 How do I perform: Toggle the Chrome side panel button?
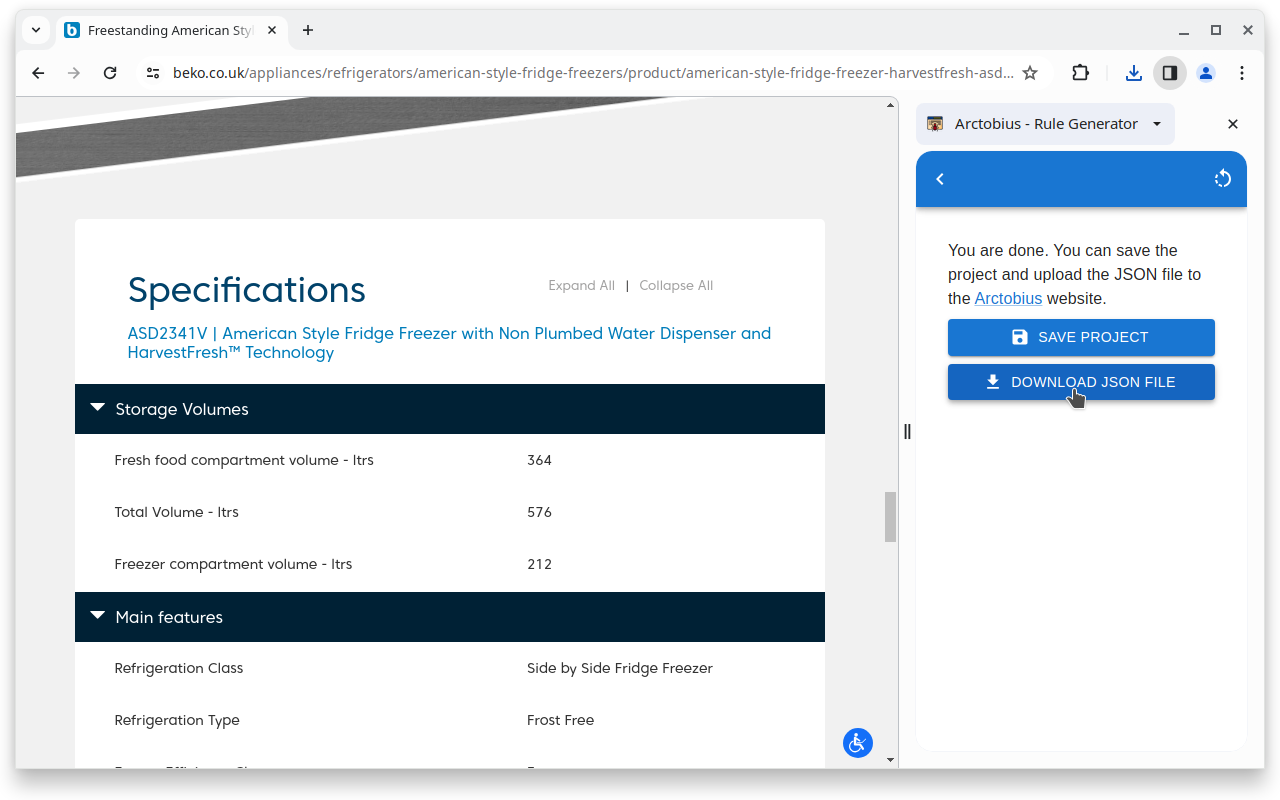(x=1169, y=73)
